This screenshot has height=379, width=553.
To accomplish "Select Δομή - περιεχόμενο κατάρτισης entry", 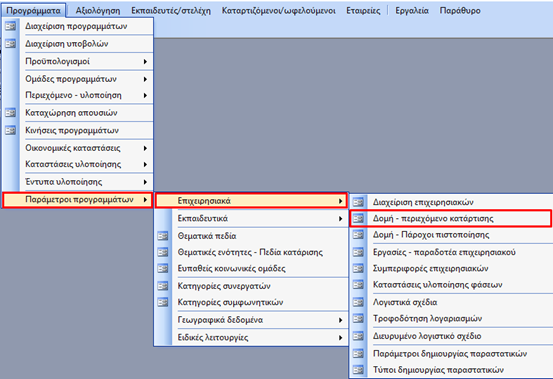I will 451,218.
